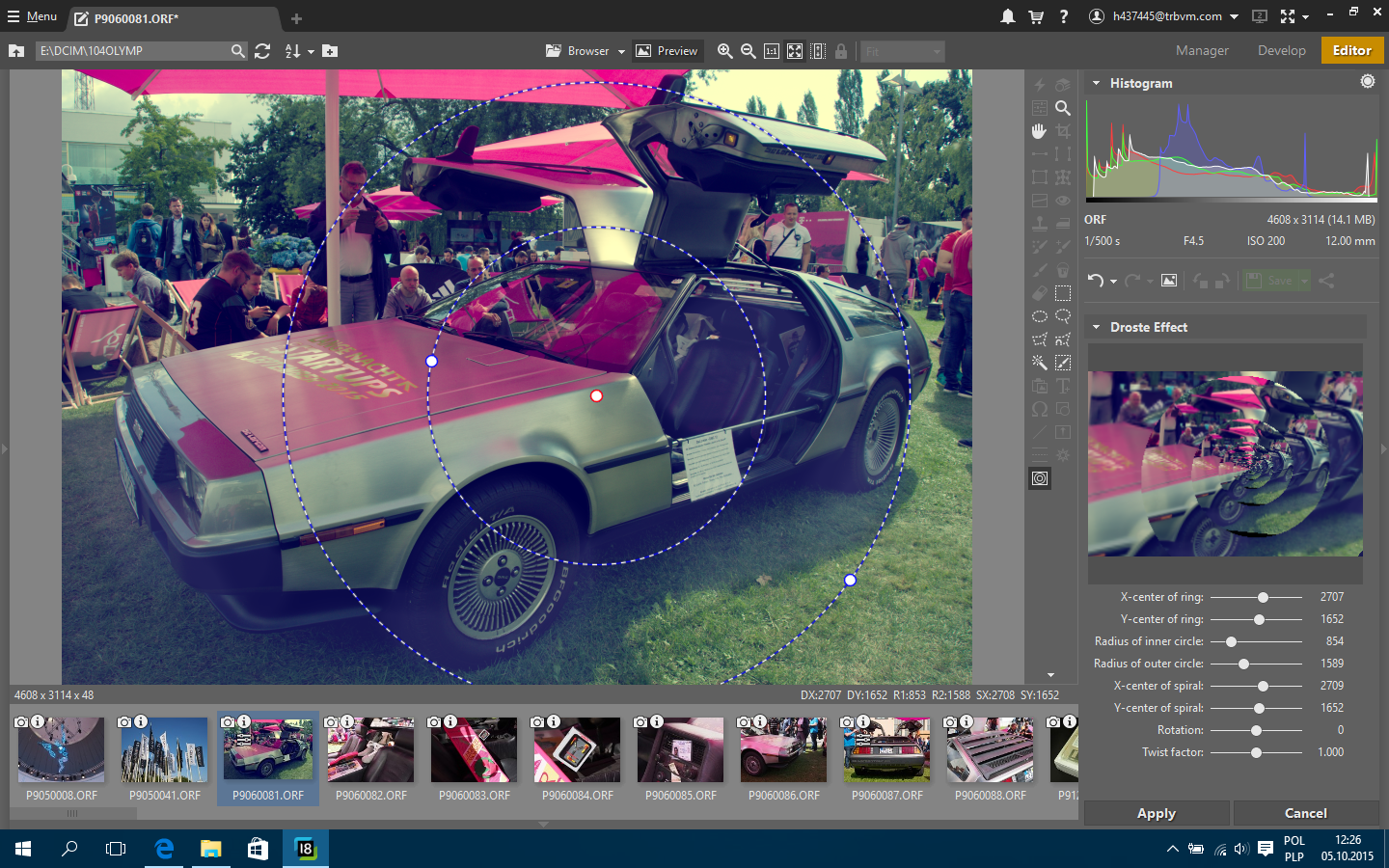Image resolution: width=1389 pixels, height=868 pixels.
Task: Refresh the folder with the reload icon
Action: coord(262,51)
